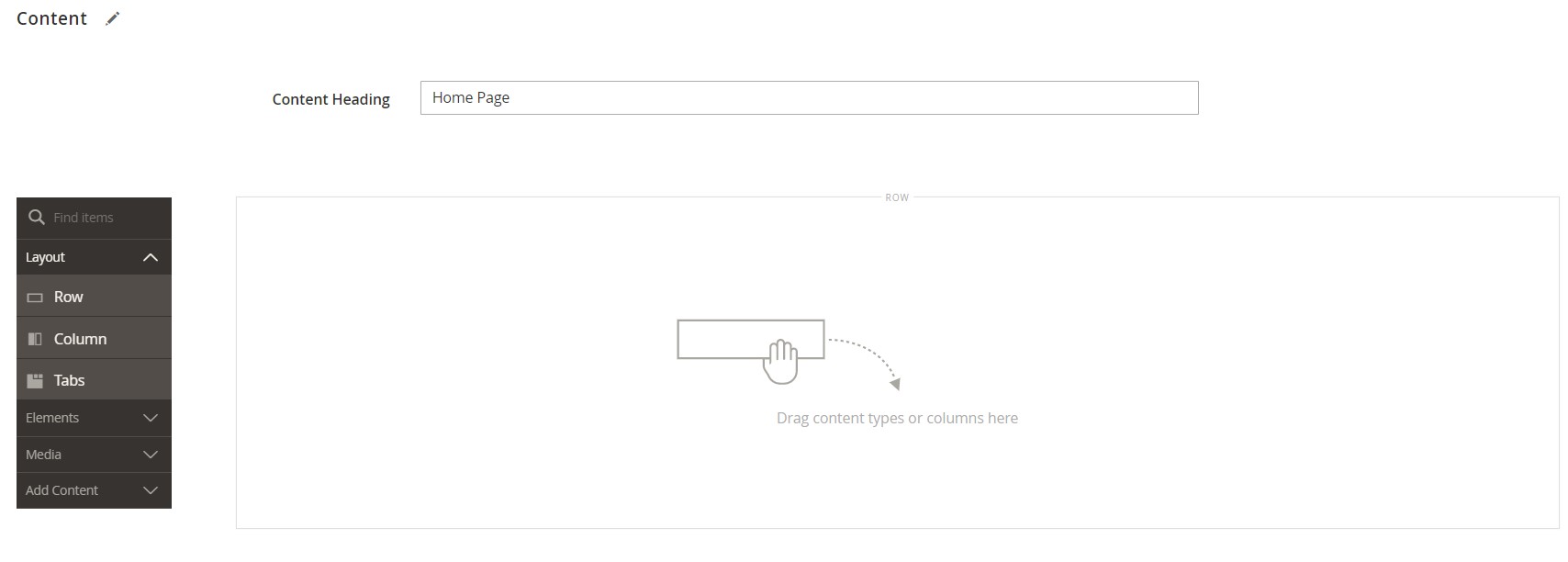The height and width of the screenshot is (562, 1568).
Task: Select the Row text label
Action: pos(69,298)
